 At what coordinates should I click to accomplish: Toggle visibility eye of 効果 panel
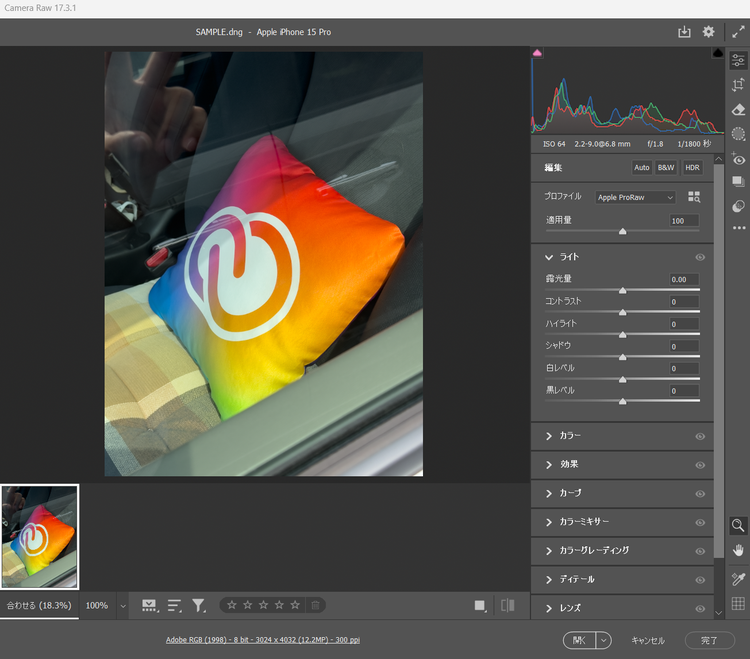coord(700,465)
